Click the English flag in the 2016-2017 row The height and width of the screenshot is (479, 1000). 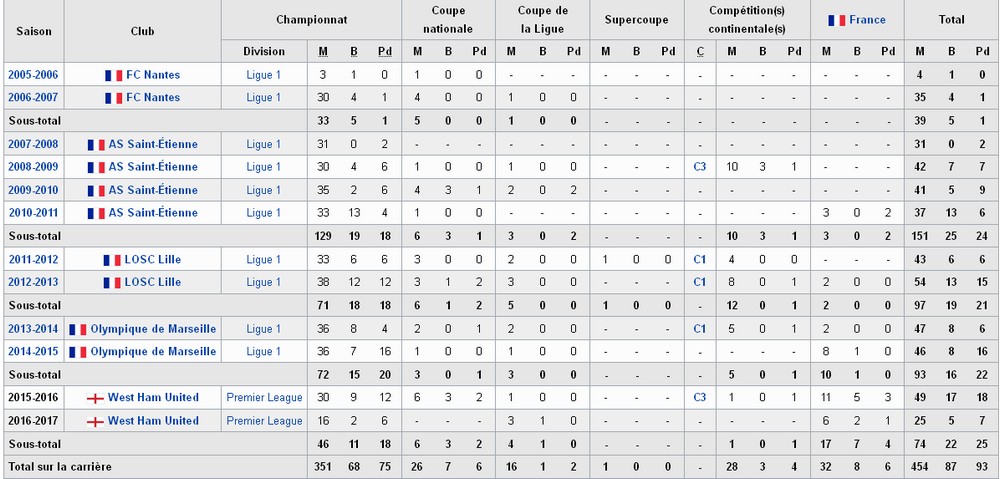point(95,422)
